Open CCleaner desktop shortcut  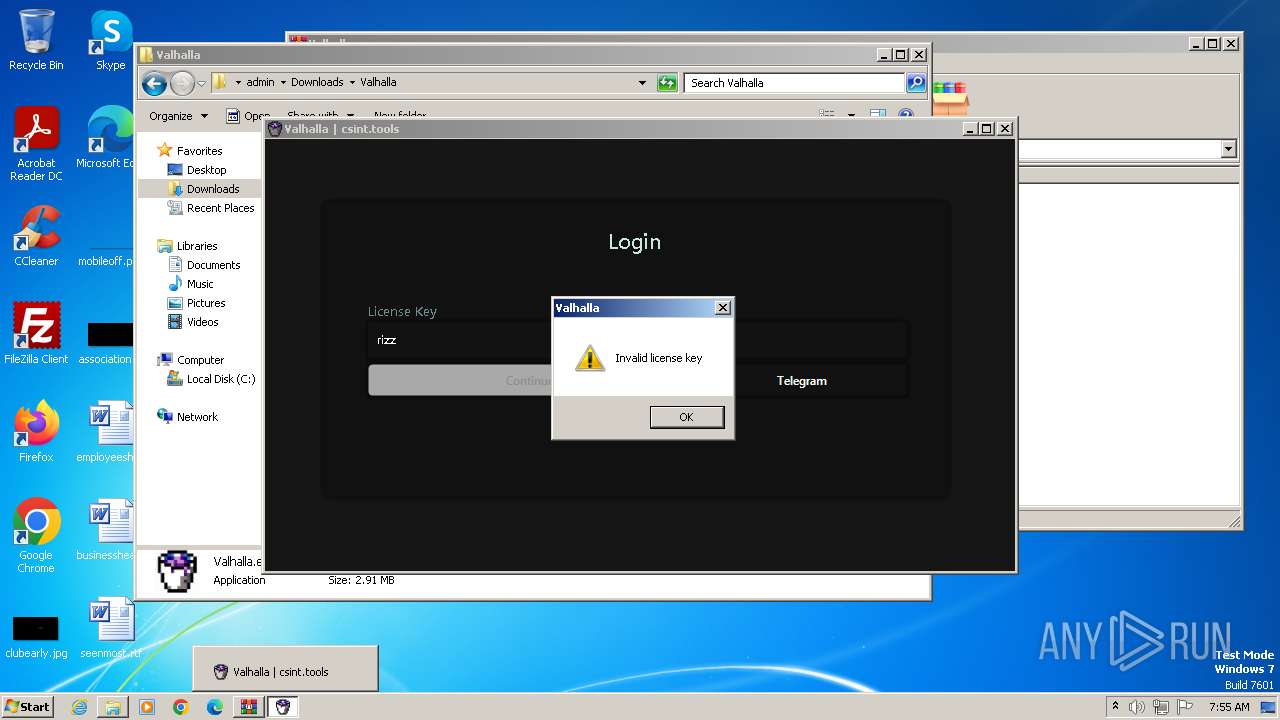tap(36, 236)
